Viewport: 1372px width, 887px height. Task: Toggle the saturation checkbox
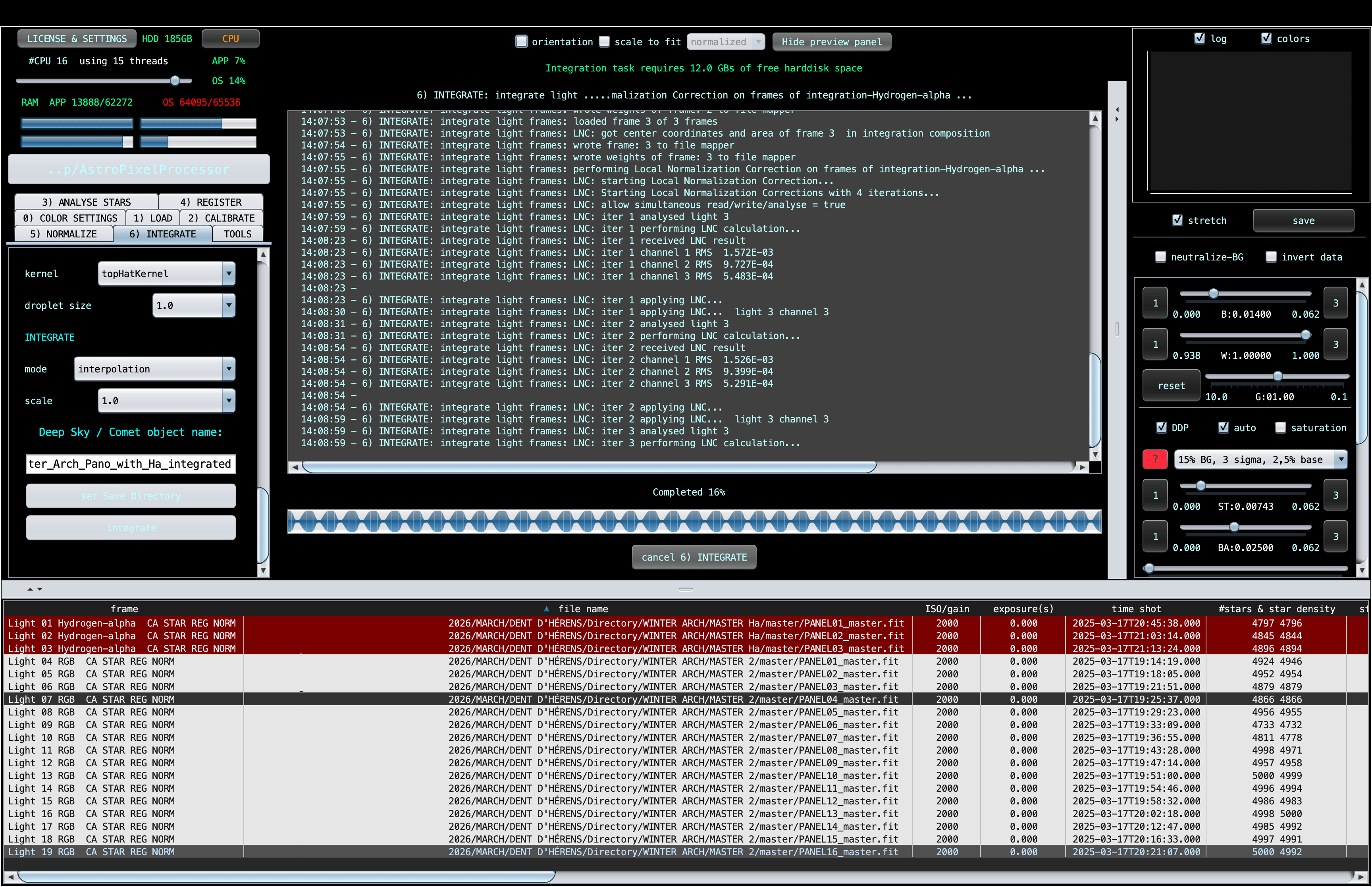tap(1280, 427)
